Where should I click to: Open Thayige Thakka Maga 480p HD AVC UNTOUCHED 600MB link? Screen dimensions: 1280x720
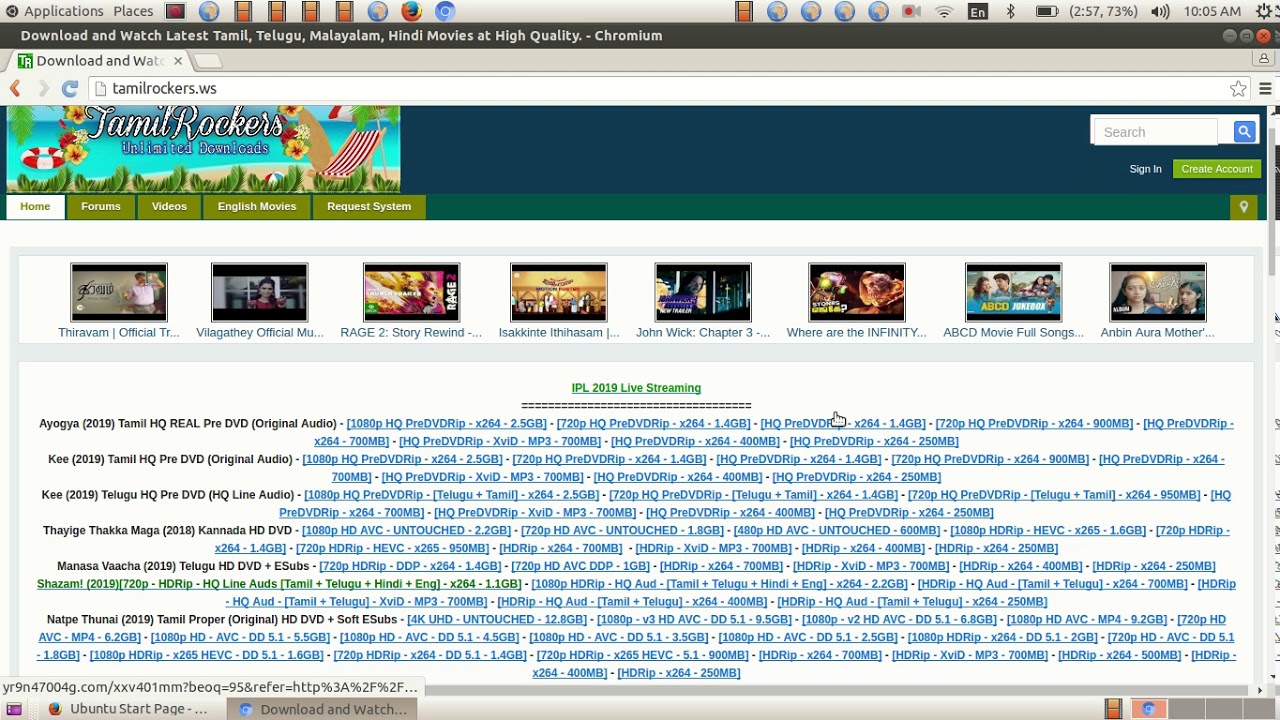(837, 531)
